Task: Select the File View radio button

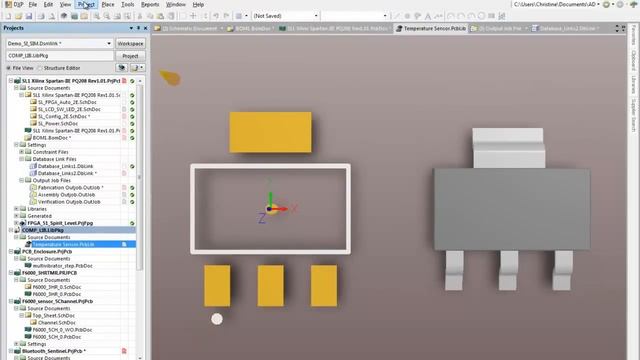Action: 9,68
